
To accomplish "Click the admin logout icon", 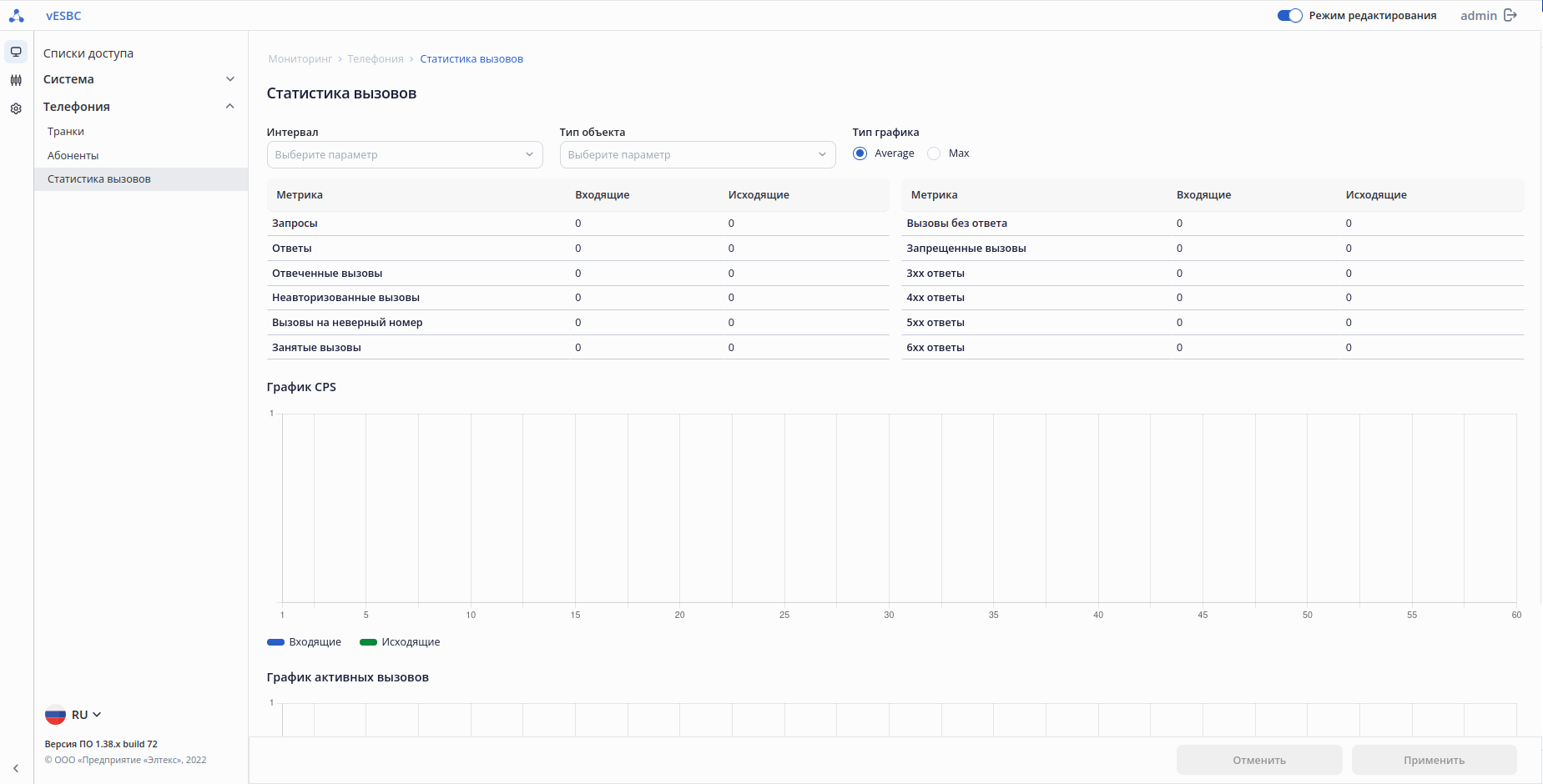I will tap(1510, 15).
